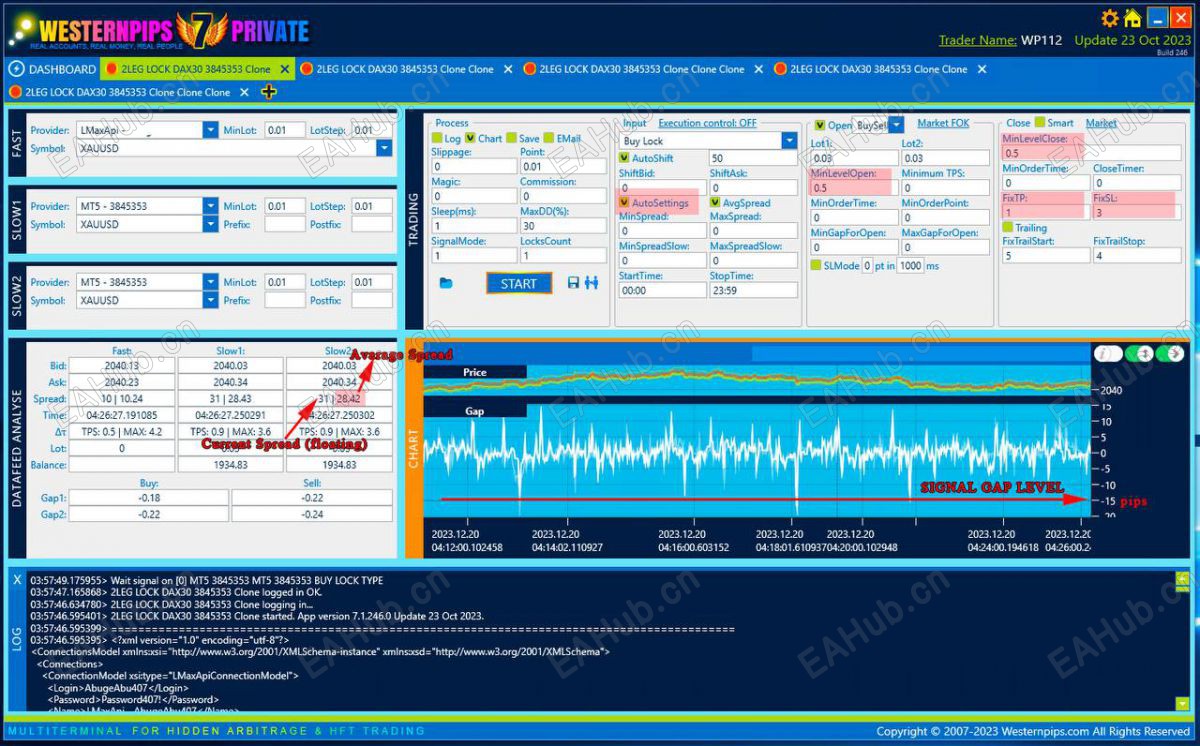Close the second-row 2LEG LOCK tab
Image resolution: width=1200 pixels, height=746 pixels.
(x=244, y=92)
